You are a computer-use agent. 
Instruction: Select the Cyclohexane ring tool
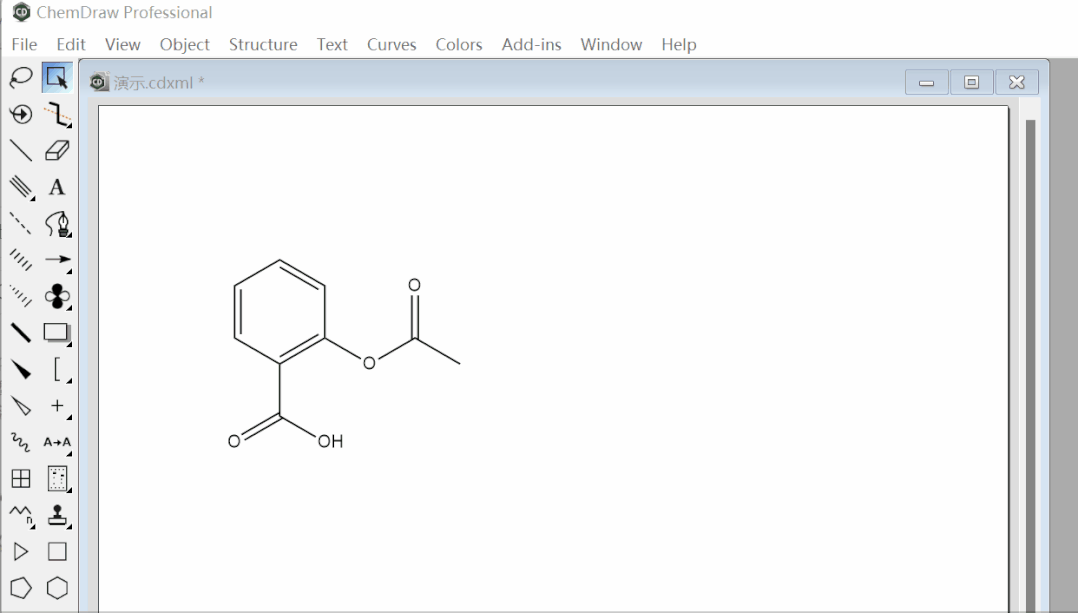tap(57, 588)
